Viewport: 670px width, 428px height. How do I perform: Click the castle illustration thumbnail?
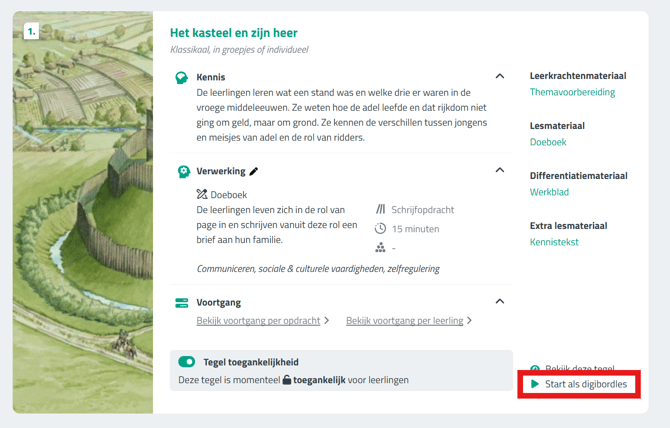[83, 213]
